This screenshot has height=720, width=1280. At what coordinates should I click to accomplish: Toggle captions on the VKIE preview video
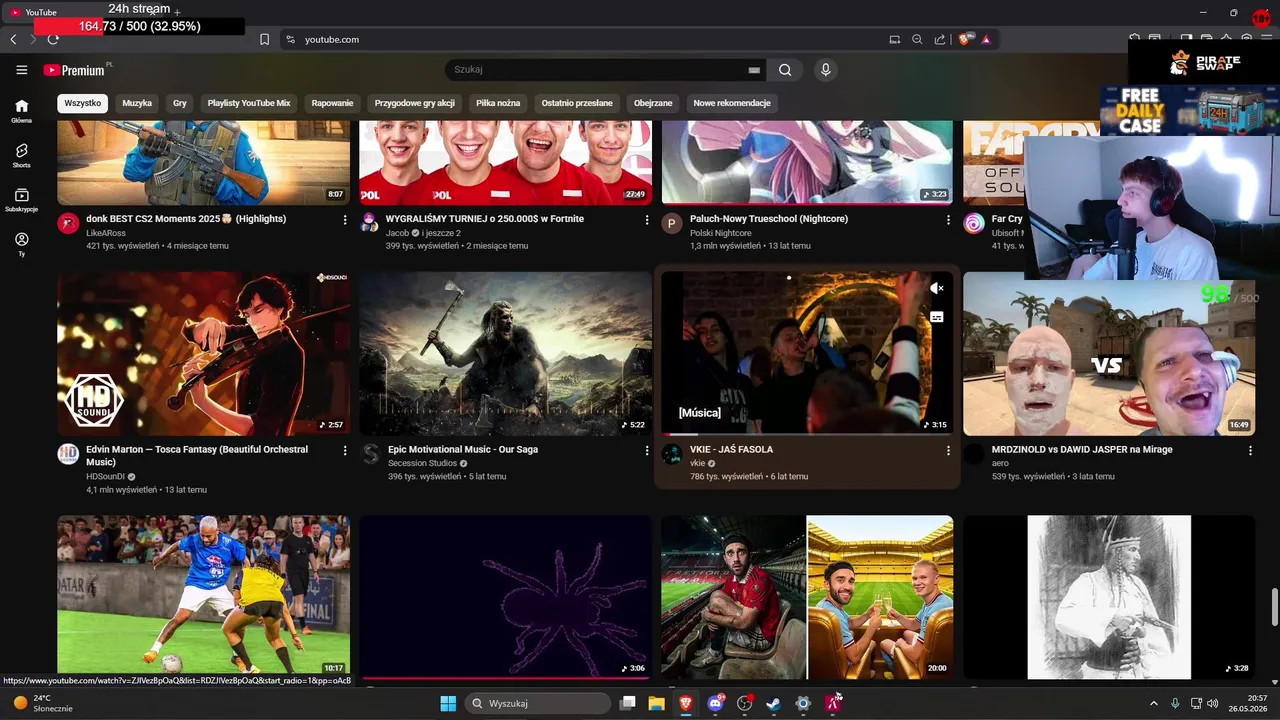(x=937, y=317)
